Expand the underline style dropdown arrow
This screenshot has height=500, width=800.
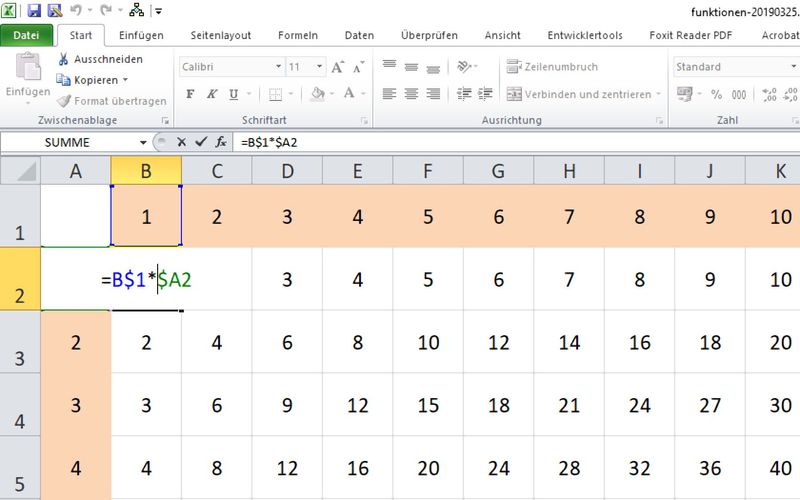click(249, 94)
